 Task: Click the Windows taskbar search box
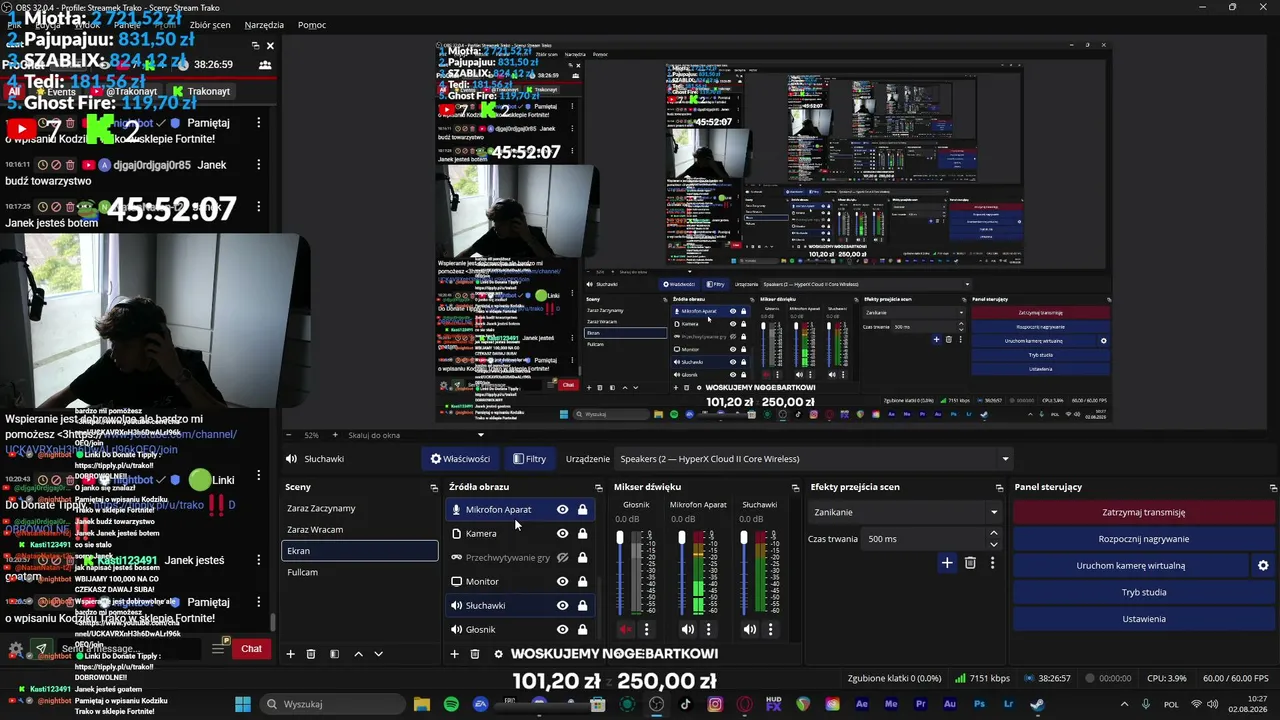333,704
